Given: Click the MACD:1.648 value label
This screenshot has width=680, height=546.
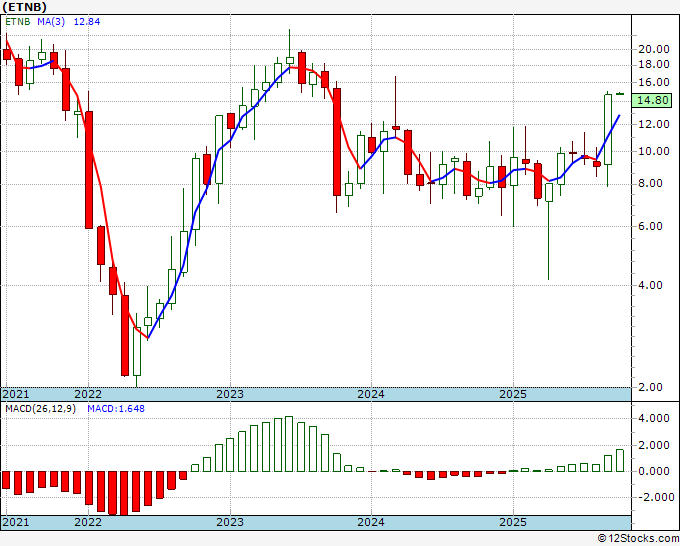Looking at the screenshot, I should pyautogui.click(x=116, y=409).
